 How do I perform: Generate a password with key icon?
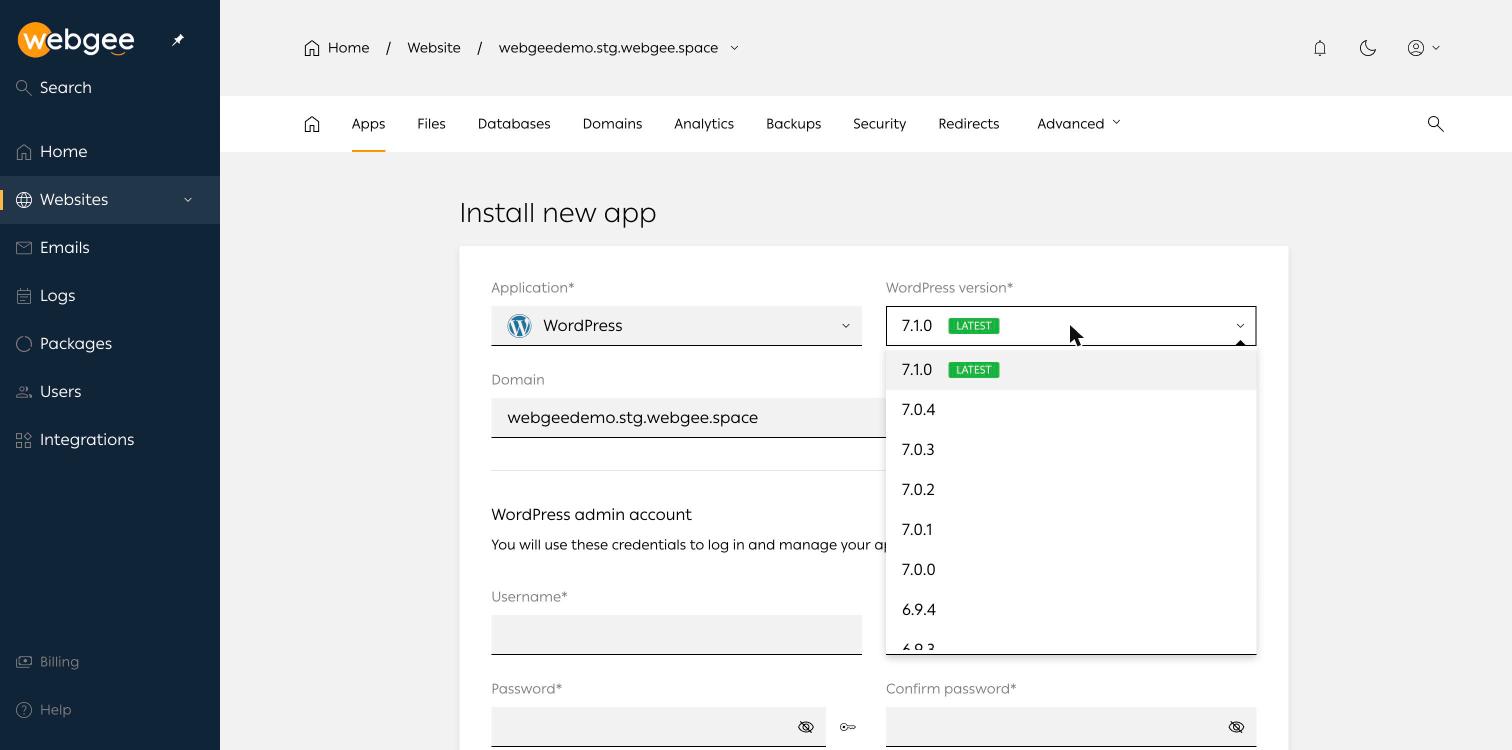(848, 727)
